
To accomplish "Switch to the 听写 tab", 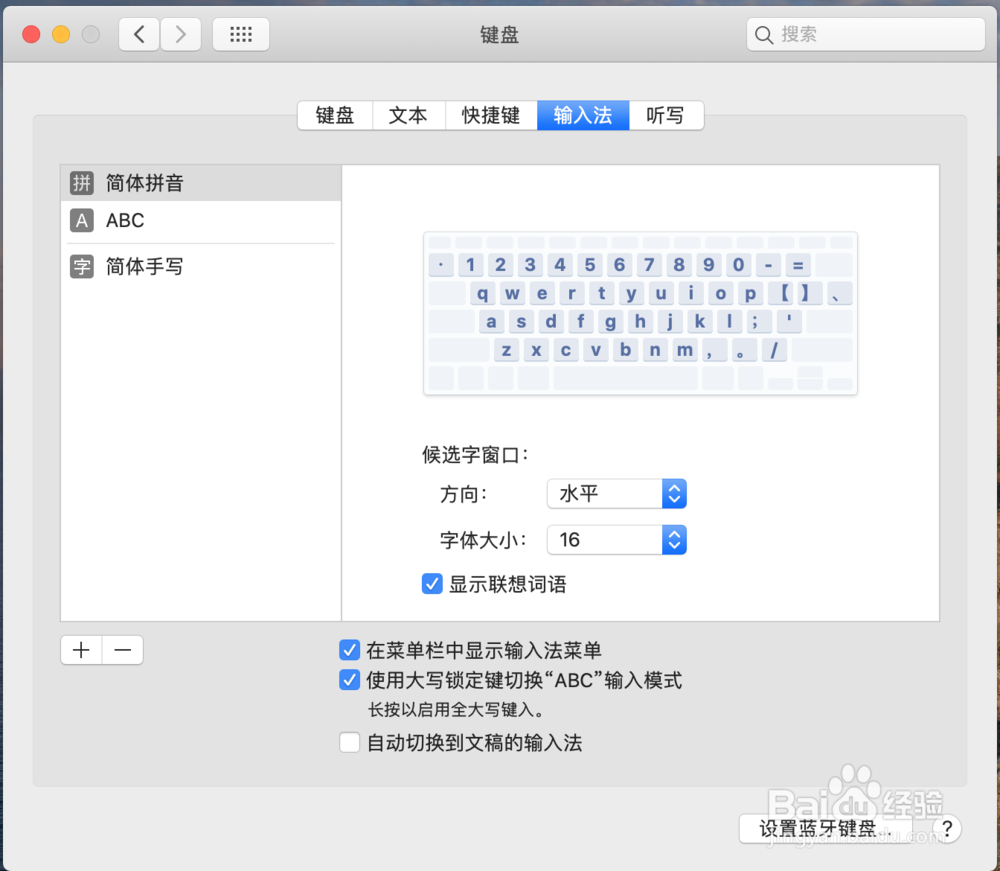I will point(665,115).
